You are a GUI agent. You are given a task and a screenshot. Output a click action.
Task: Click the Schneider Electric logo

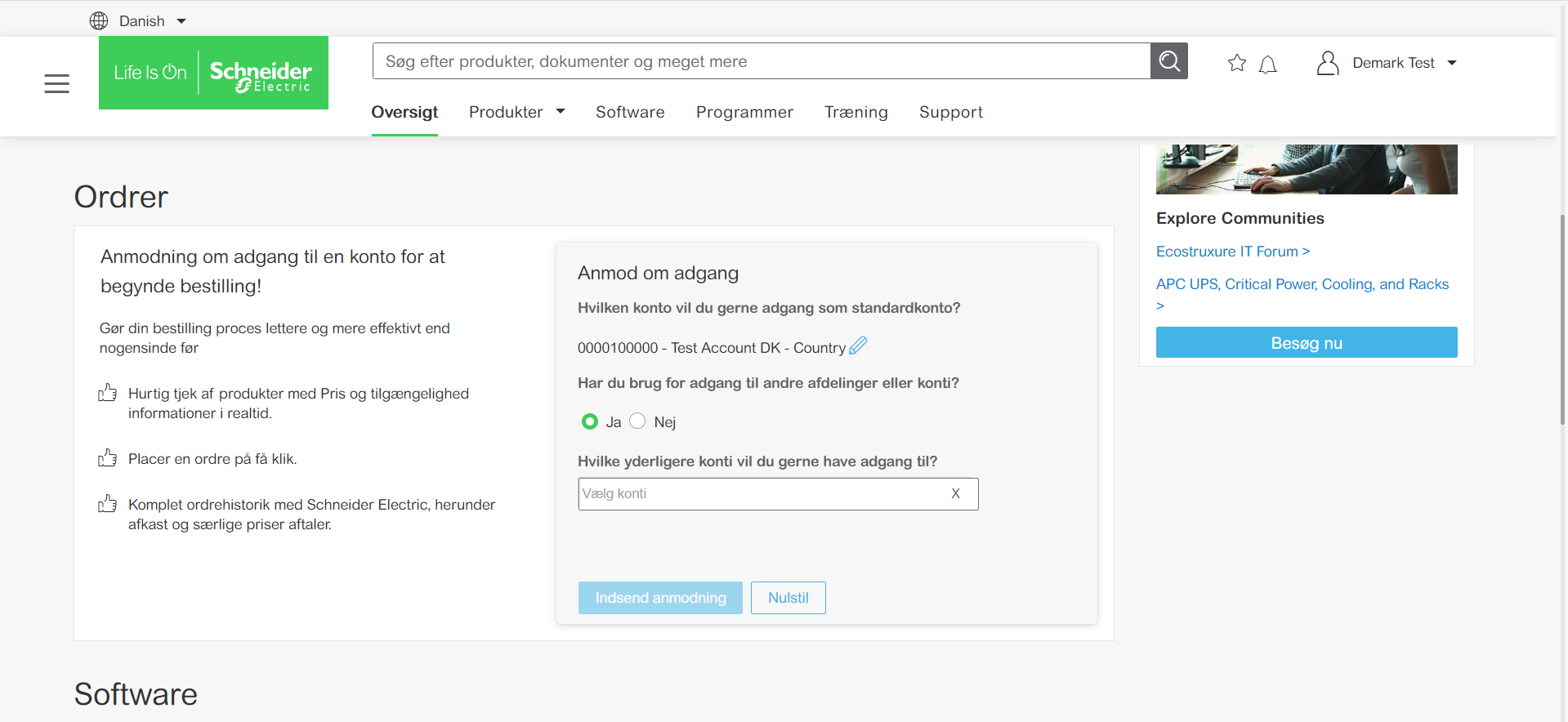point(213,73)
